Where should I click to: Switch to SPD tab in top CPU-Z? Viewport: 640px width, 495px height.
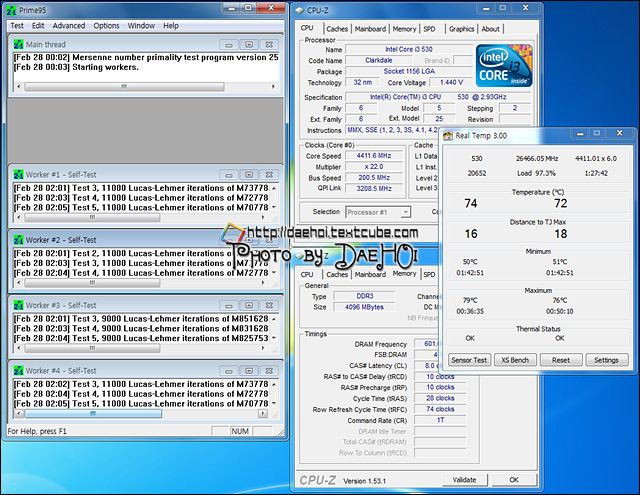tap(429, 29)
